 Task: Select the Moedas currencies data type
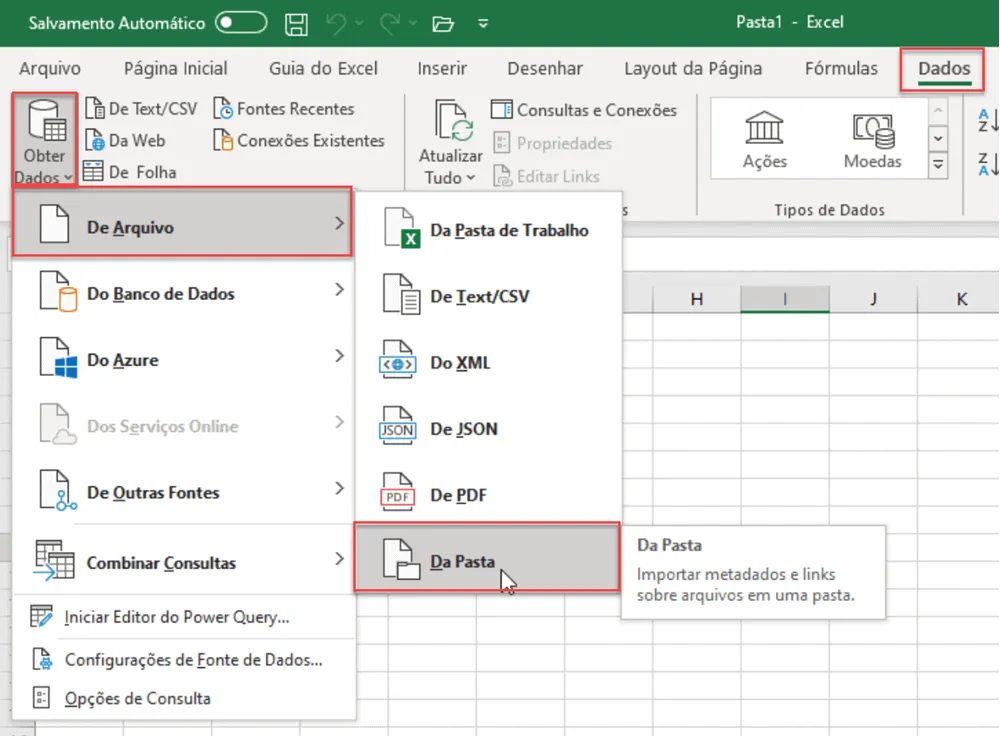point(872,139)
